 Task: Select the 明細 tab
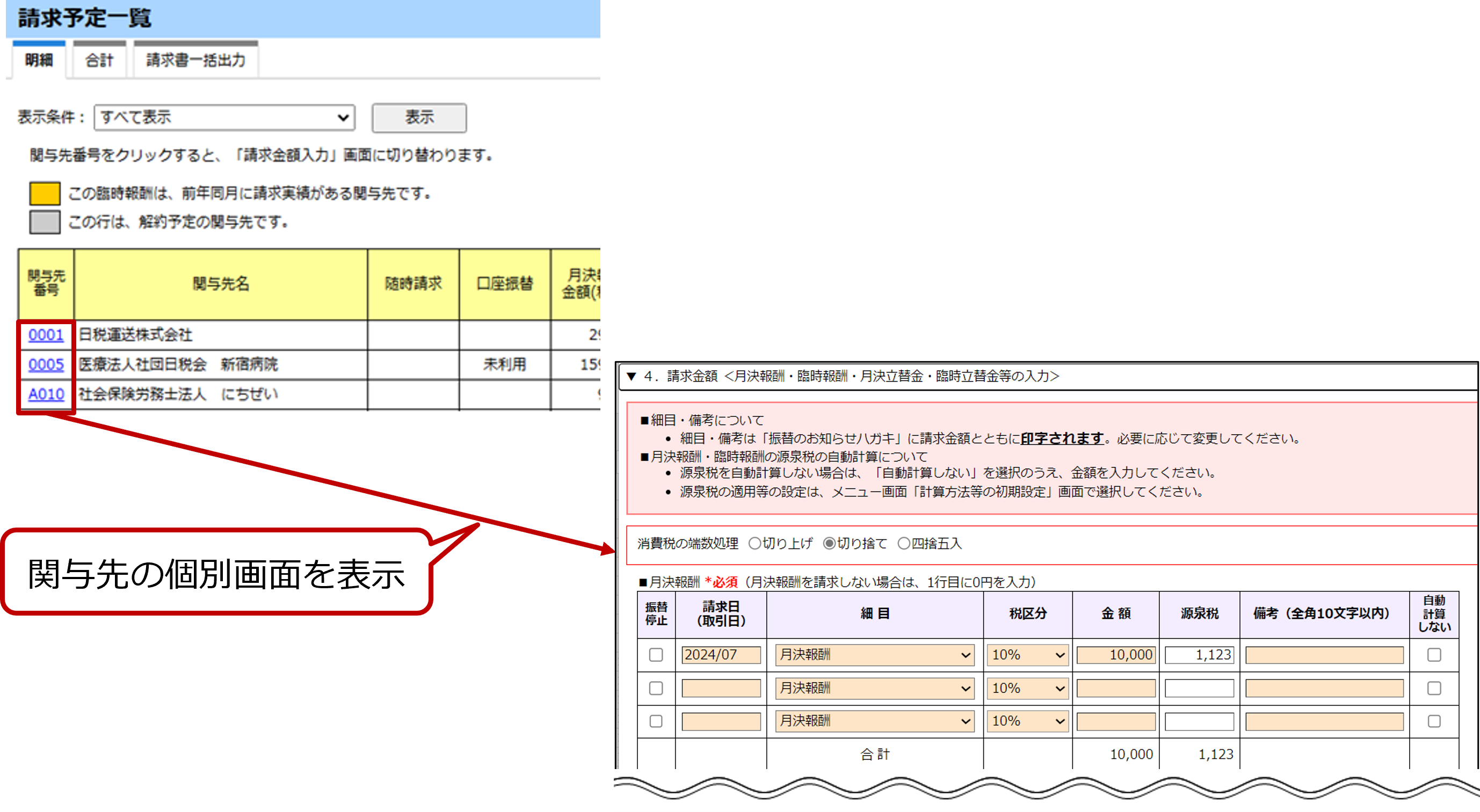(39, 60)
